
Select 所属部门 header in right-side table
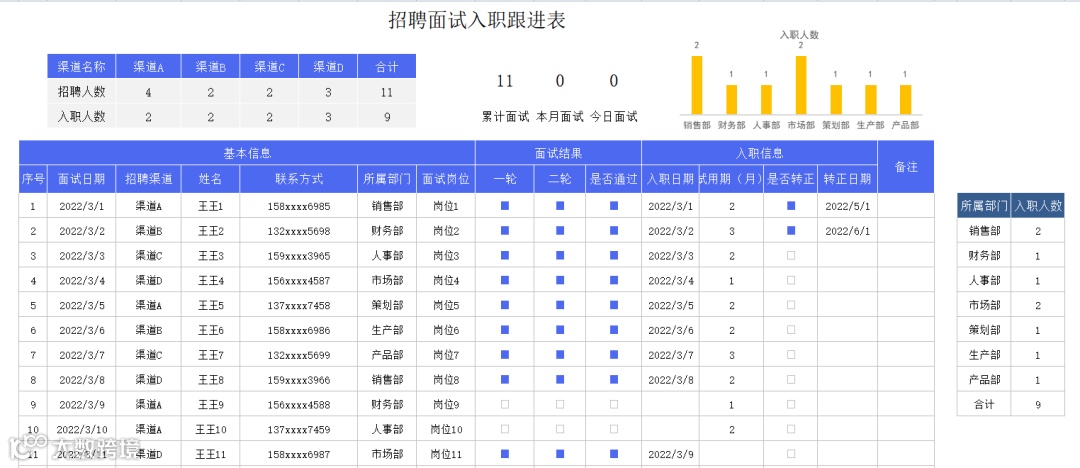point(984,205)
